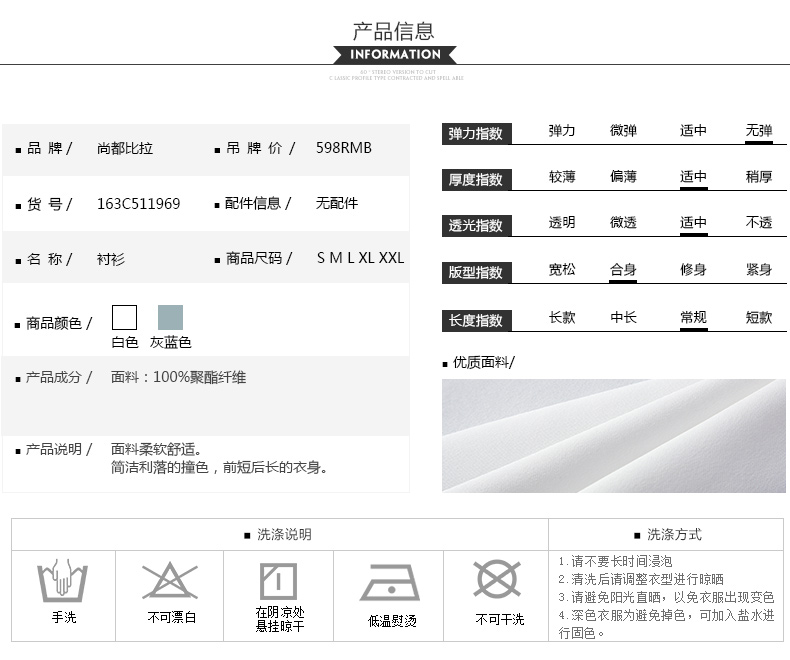Click description line 面料柔软舒适

tap(156, 449)
